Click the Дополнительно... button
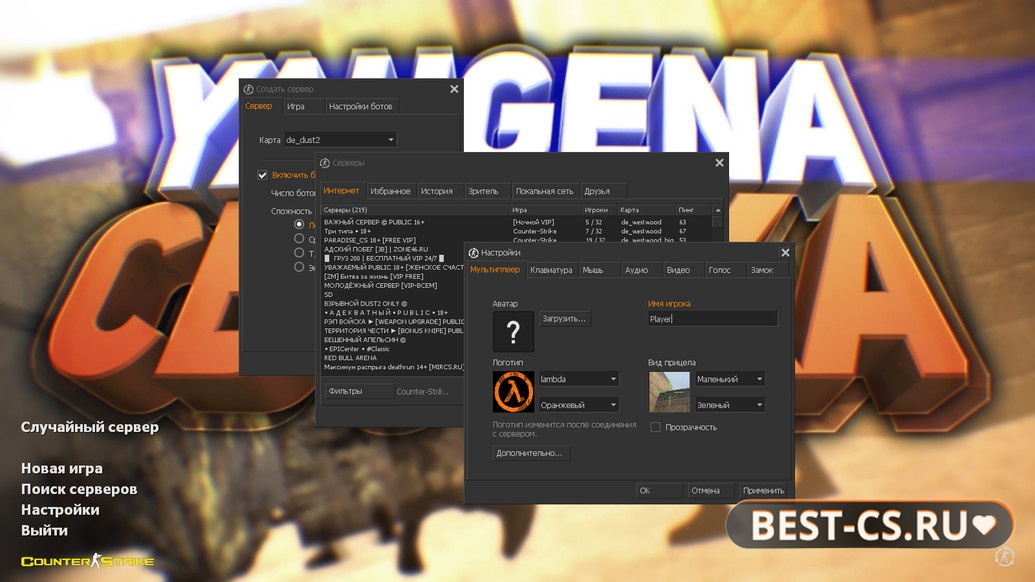The height and width of the screenshot is (582, 1035). [x=530, y=453]
